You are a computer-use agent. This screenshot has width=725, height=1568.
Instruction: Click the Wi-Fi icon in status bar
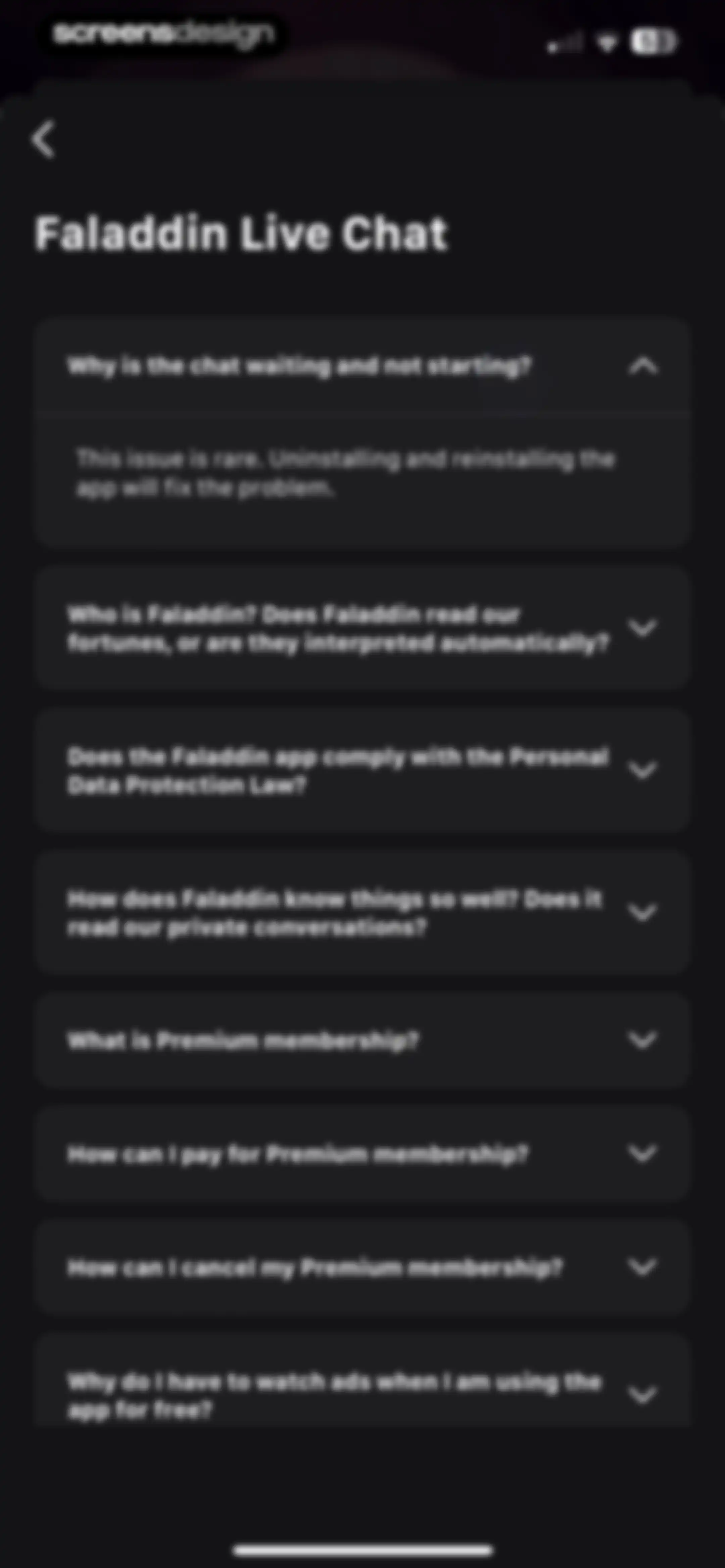606,43
